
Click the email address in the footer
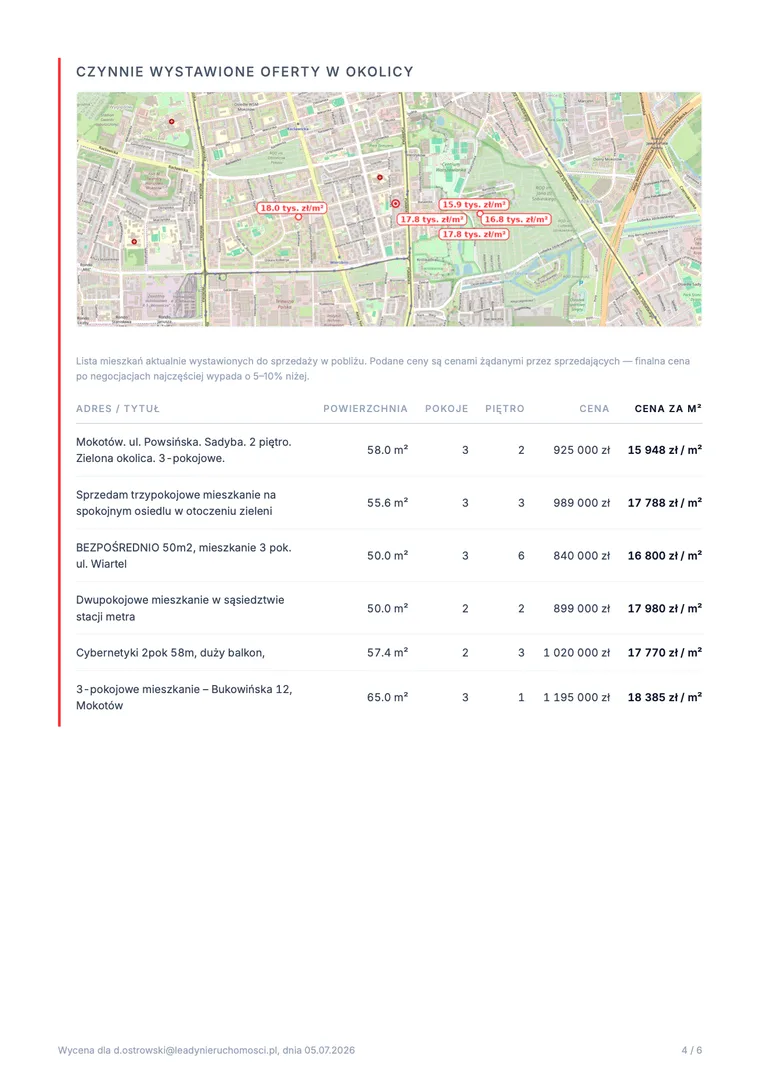(x=196, y=1050)
